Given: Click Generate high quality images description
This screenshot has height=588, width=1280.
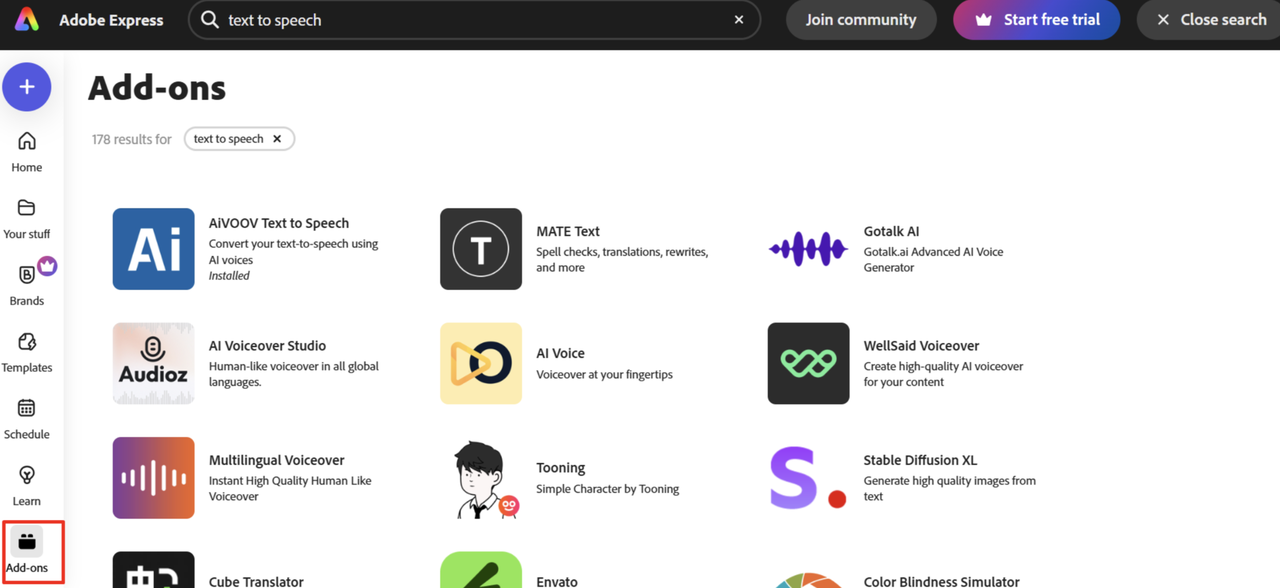Looking at the screenshot, I should coord(950,488).
